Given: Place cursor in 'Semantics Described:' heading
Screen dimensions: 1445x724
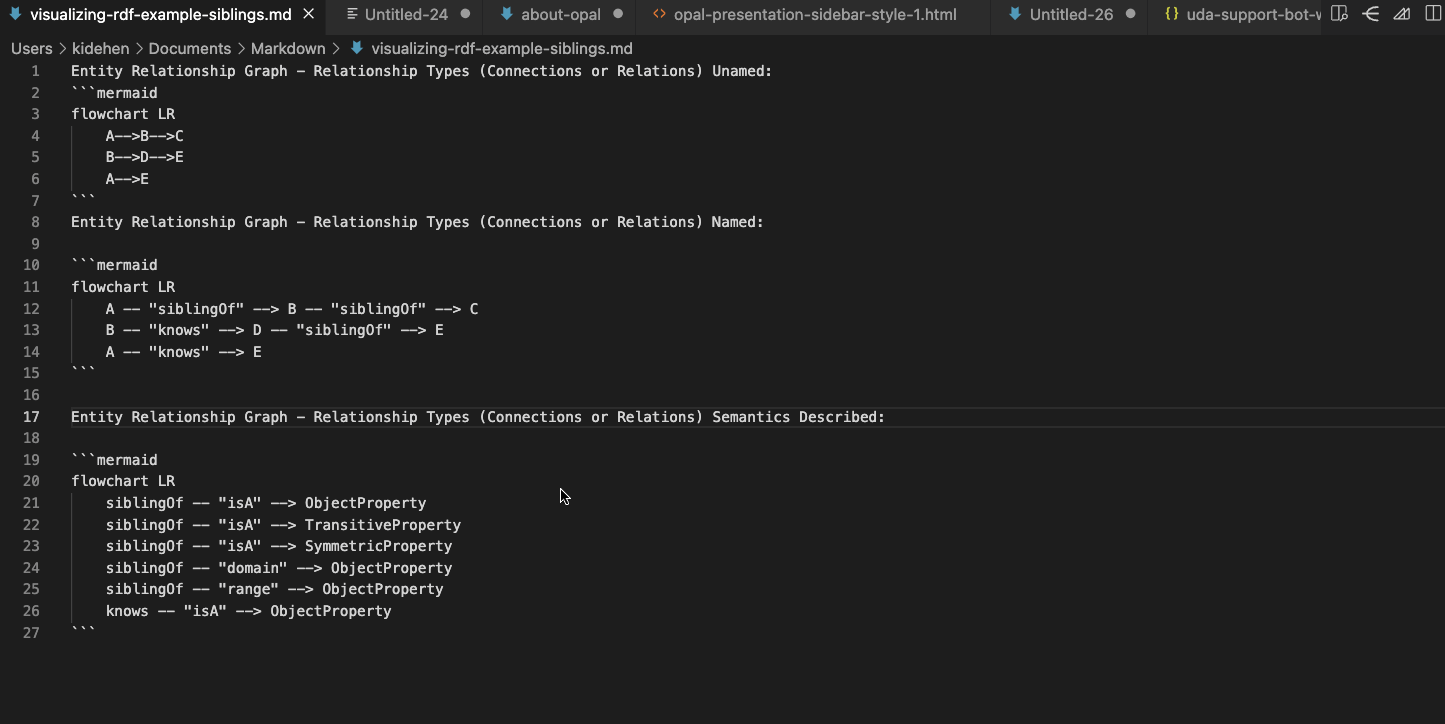Looking at the screenshot, I should tap(478, 417).
